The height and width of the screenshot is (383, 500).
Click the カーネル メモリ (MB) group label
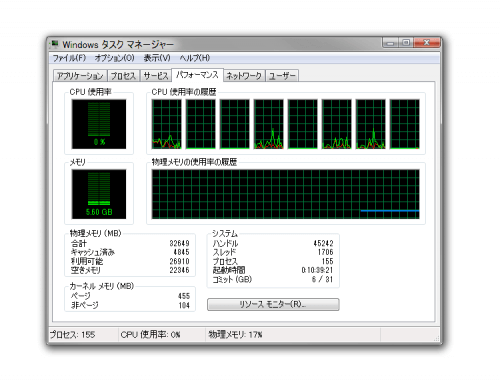coord(102,286)
